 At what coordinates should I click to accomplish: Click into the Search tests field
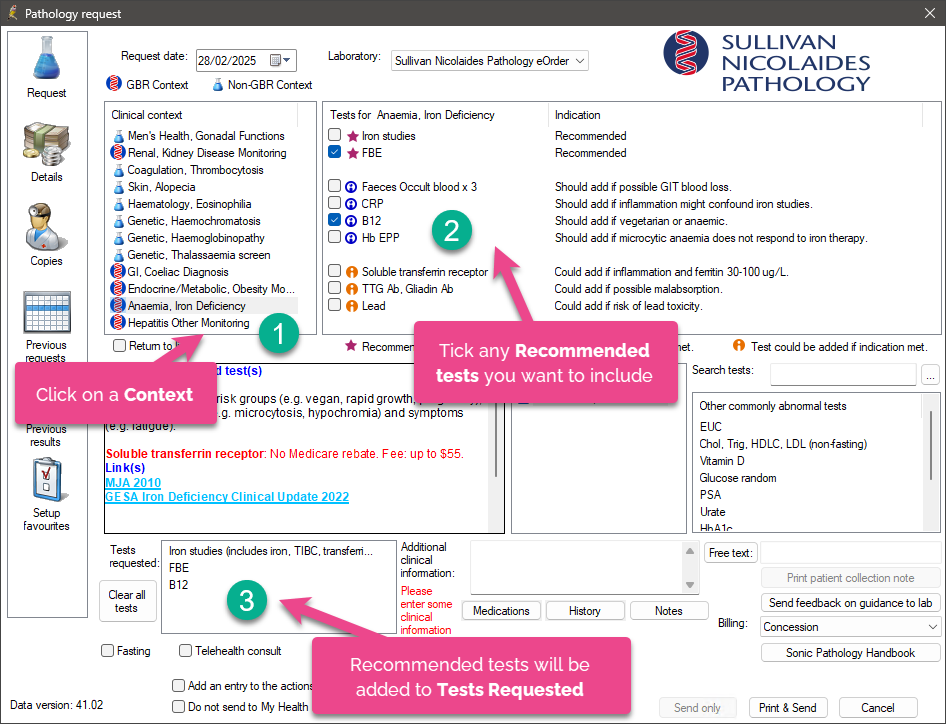(x=842, y=374)
